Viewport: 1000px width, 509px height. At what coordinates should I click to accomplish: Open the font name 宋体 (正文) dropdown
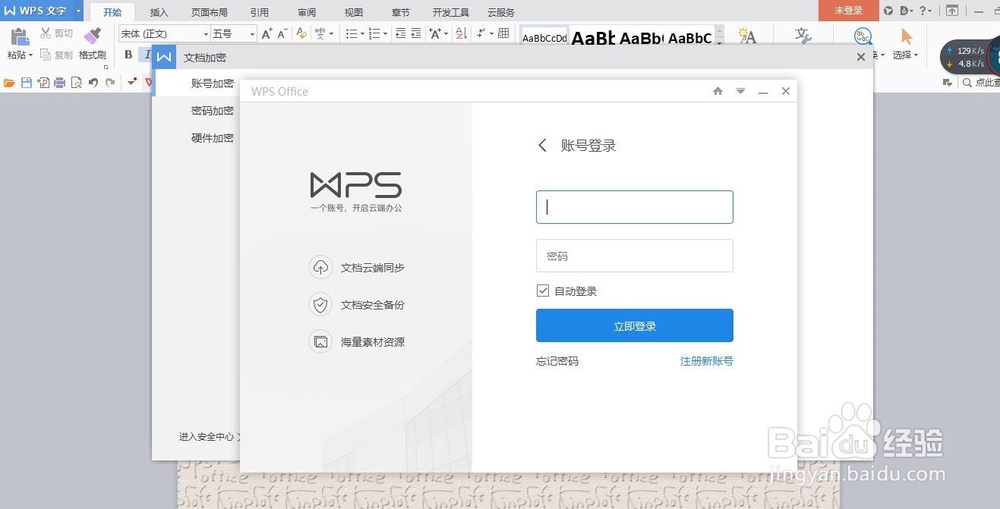coord(206,34)
